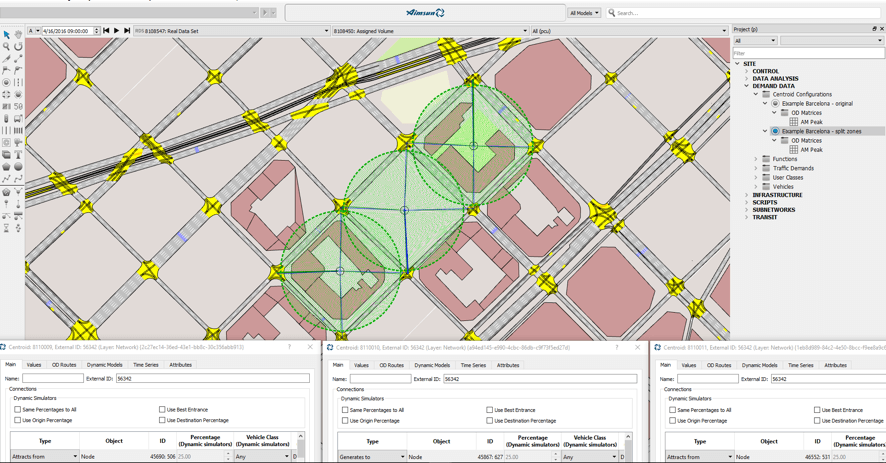Image resolution: width=886 pixels, height=463 pixels.
Task: Click the 50 speed sign tool
Action: (18, 106)
